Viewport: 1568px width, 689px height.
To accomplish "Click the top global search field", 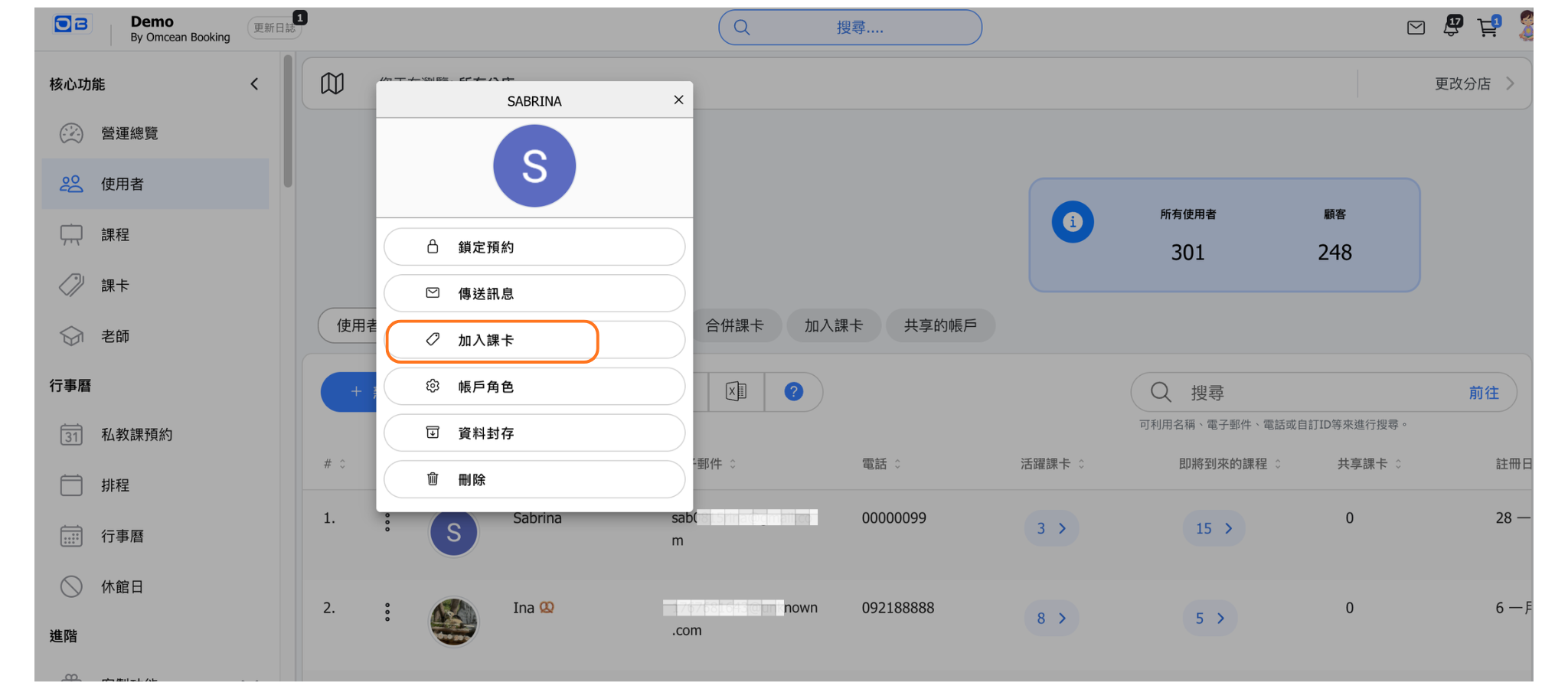I will click(x=850, y=28).
